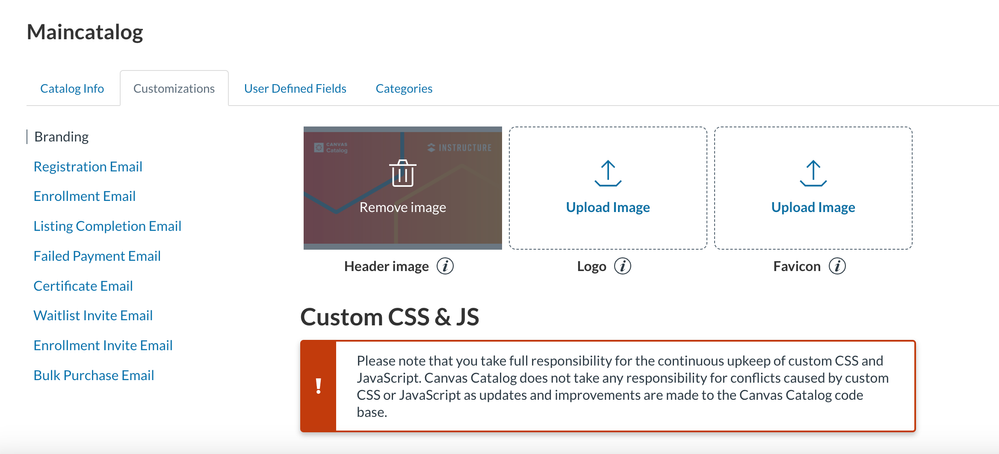This screenshot has width=999, height=454.
Task: Open Waitlist Invite Email settings
Action: click(93, 315)
